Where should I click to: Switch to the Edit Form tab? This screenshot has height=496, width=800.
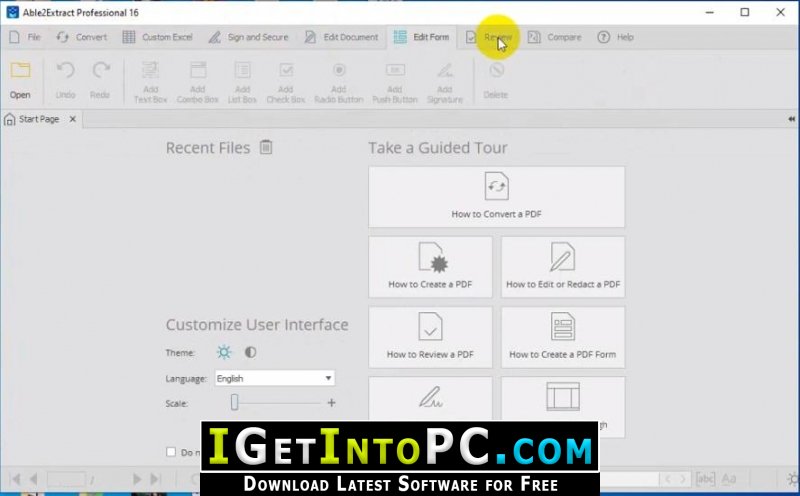(x=421, y=37)
